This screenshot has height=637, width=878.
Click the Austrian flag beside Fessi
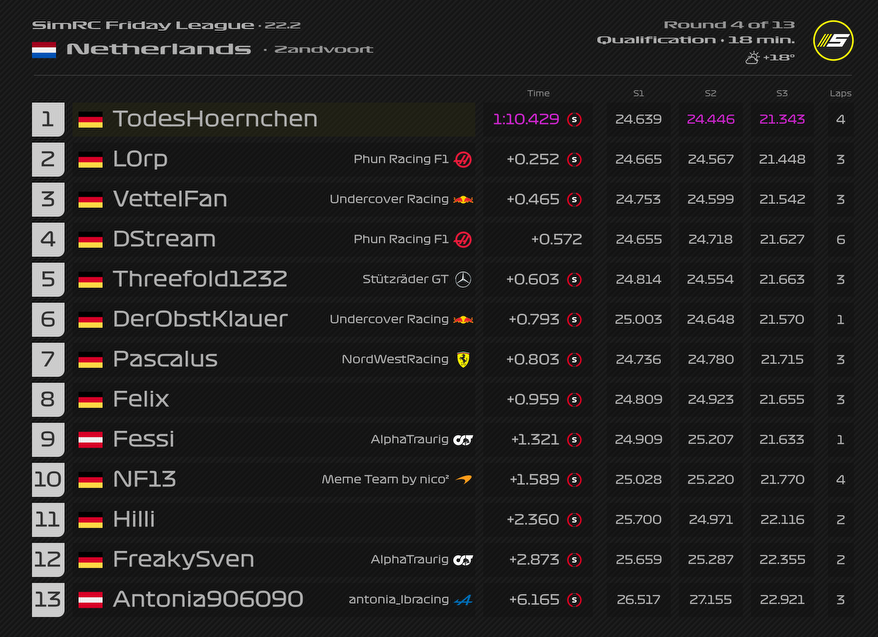pyautogui.click(x=91, y=439)
